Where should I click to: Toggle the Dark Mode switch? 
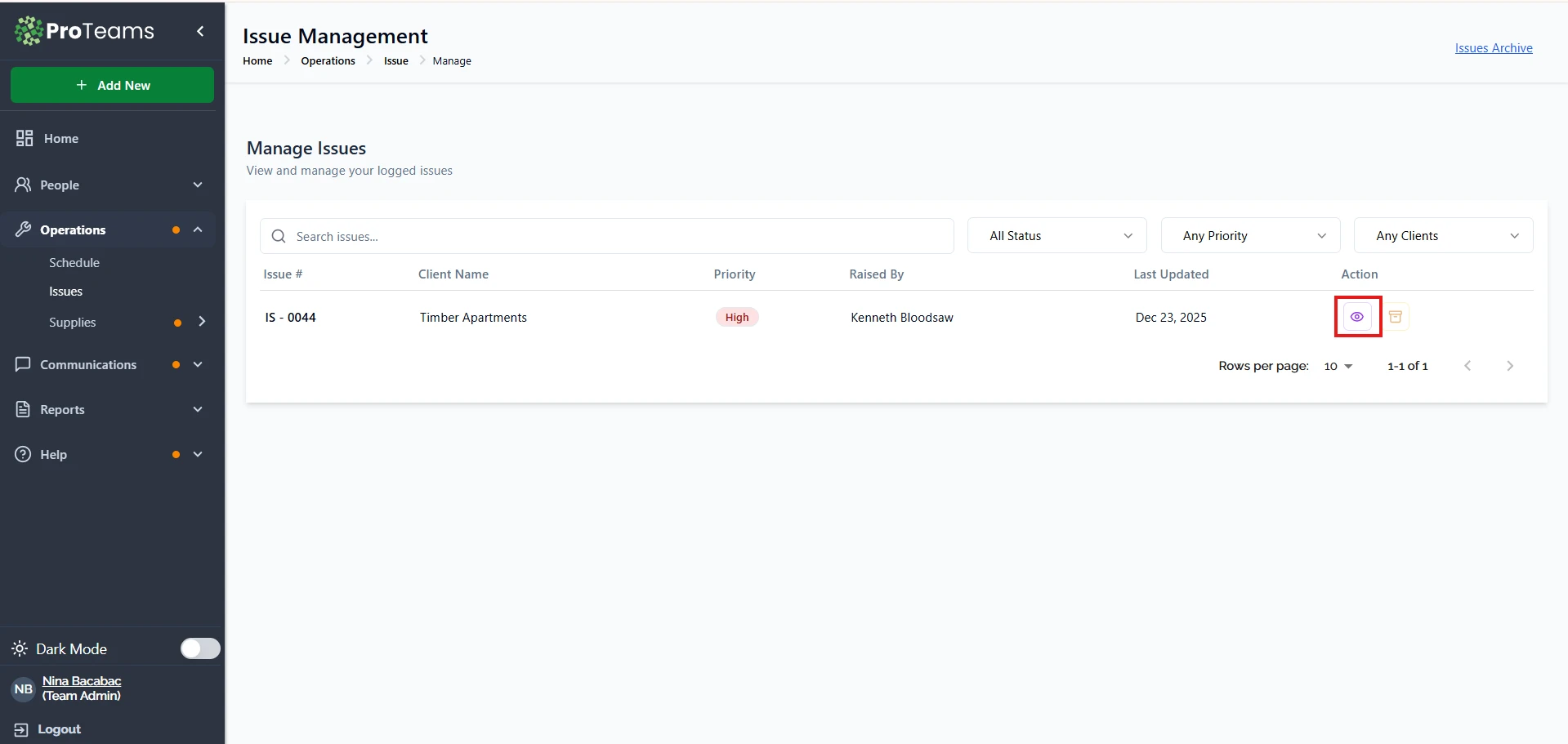click(200, 648)
